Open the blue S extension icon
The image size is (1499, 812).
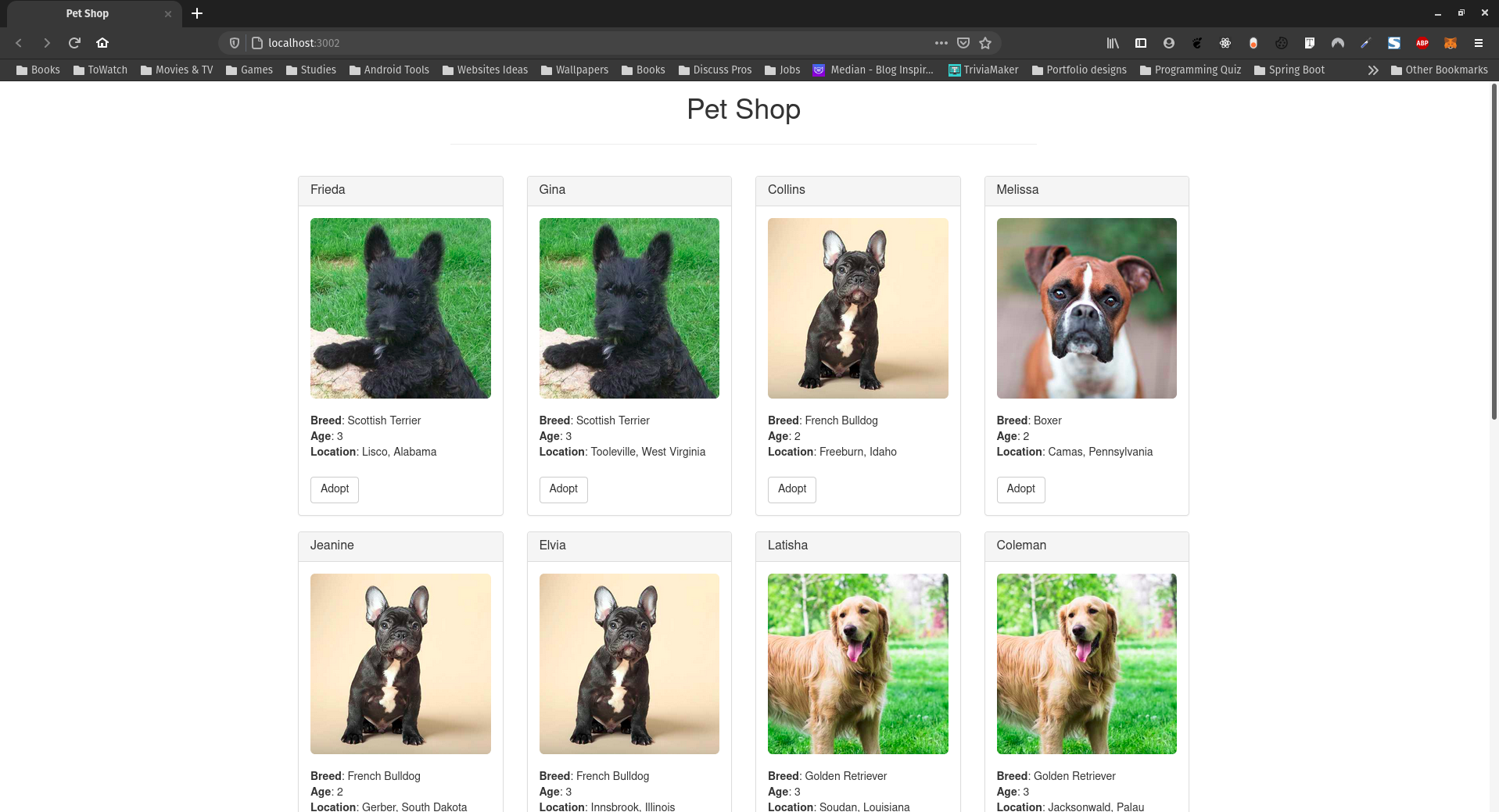(x=1394, y=43)
